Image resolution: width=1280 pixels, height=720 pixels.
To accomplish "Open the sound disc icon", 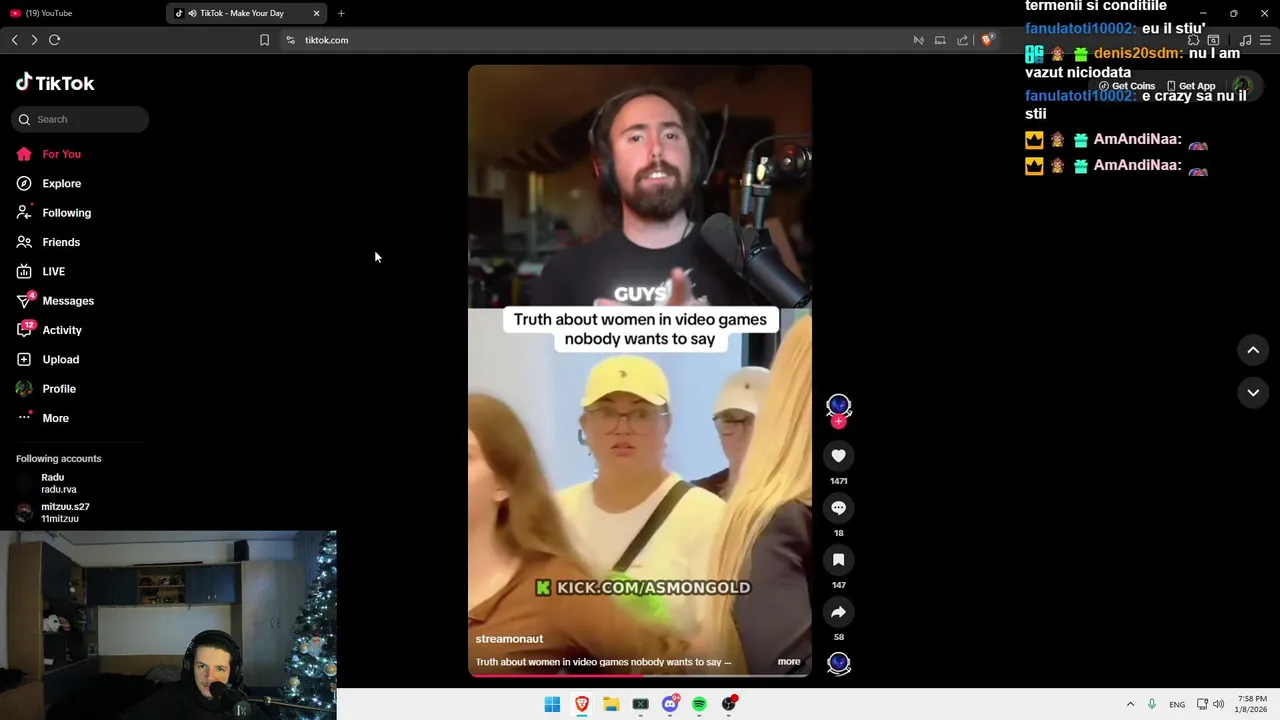I will tap(838, 663).
